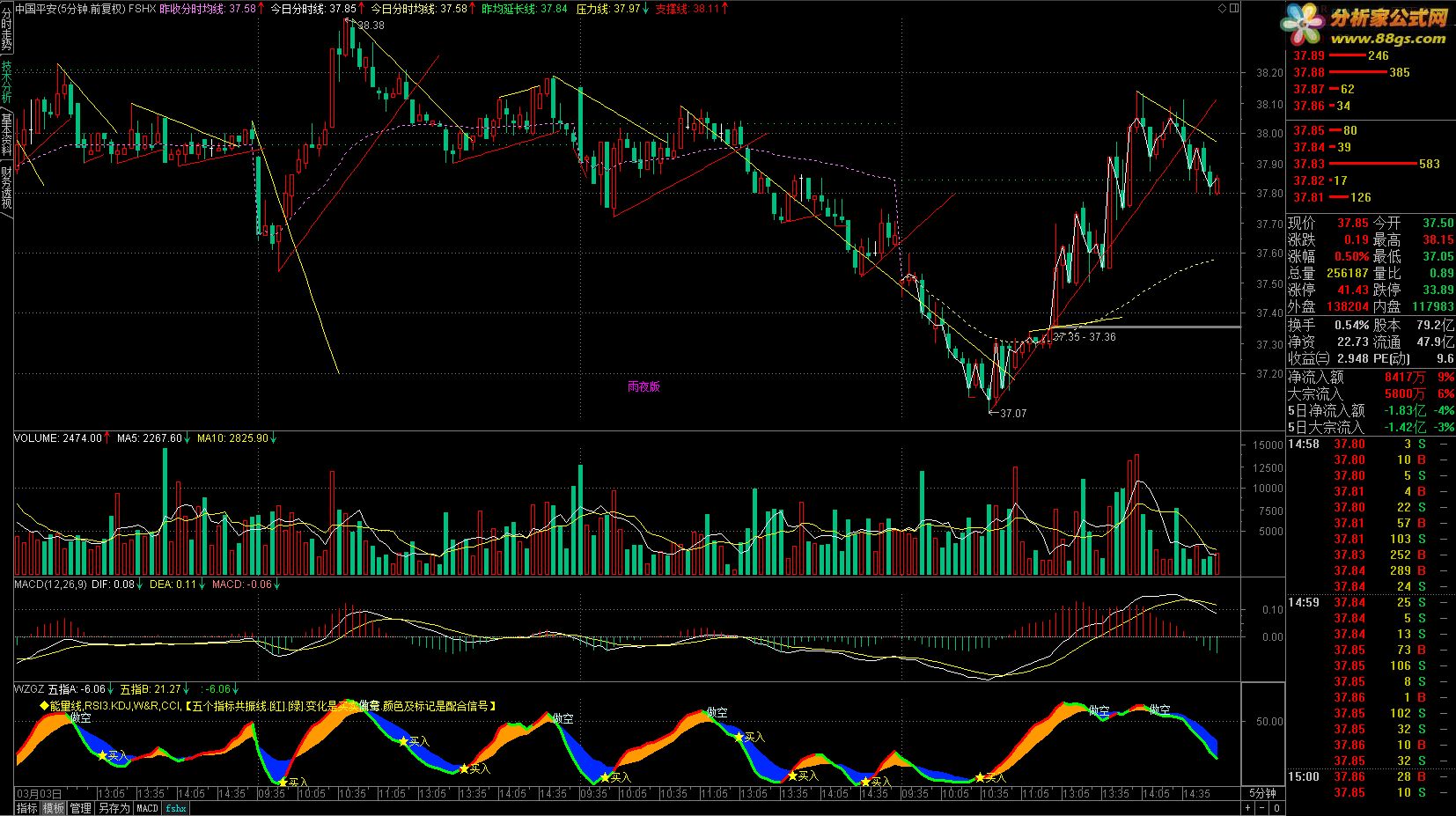Click the 今开 37.50 field
1456x816 pixels.
[x=1414, y=224]
